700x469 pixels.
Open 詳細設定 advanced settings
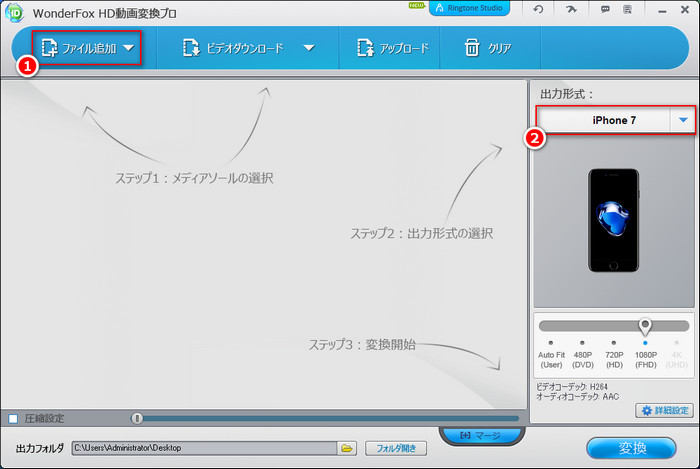(664, 410)
